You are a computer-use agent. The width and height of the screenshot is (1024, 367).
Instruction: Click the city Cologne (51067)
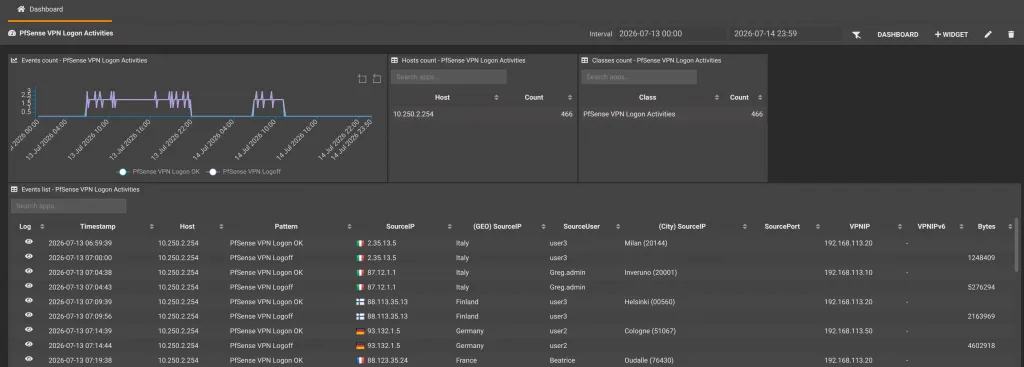[650, 331]
